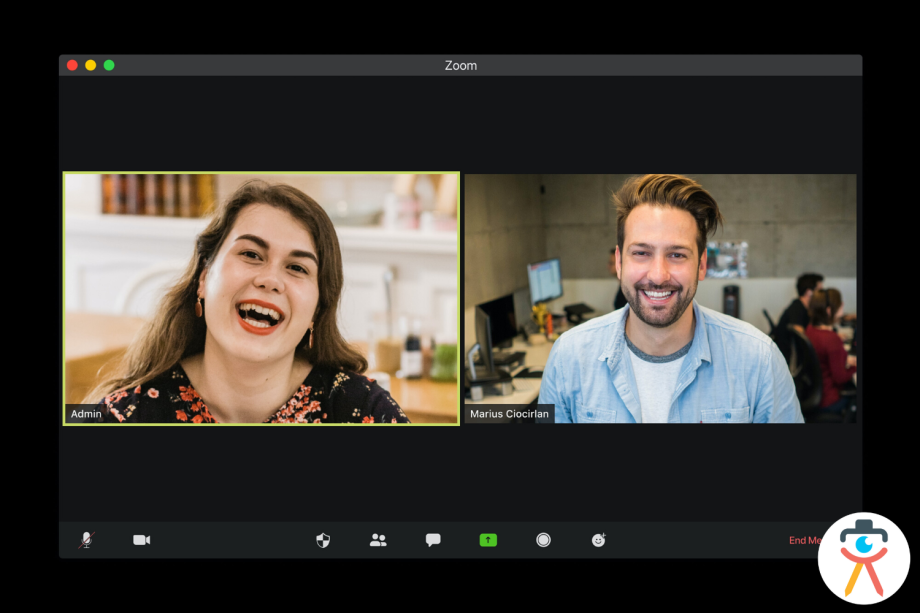Open the Security shield options

tap(323, 540)
